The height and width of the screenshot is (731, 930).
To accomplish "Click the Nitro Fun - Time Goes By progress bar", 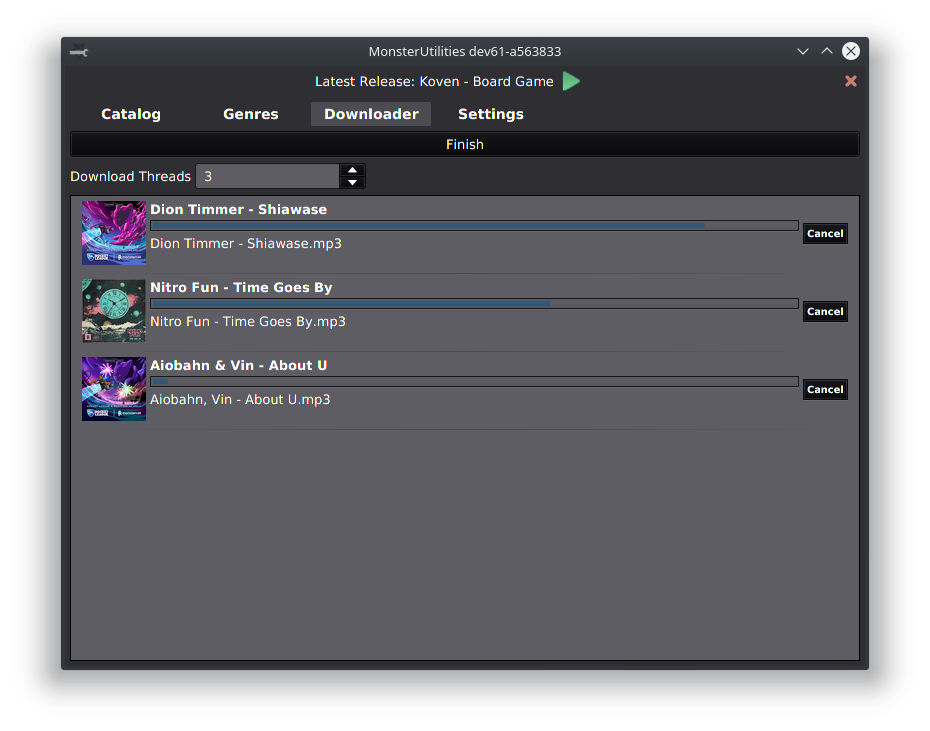I will point(474,303).
